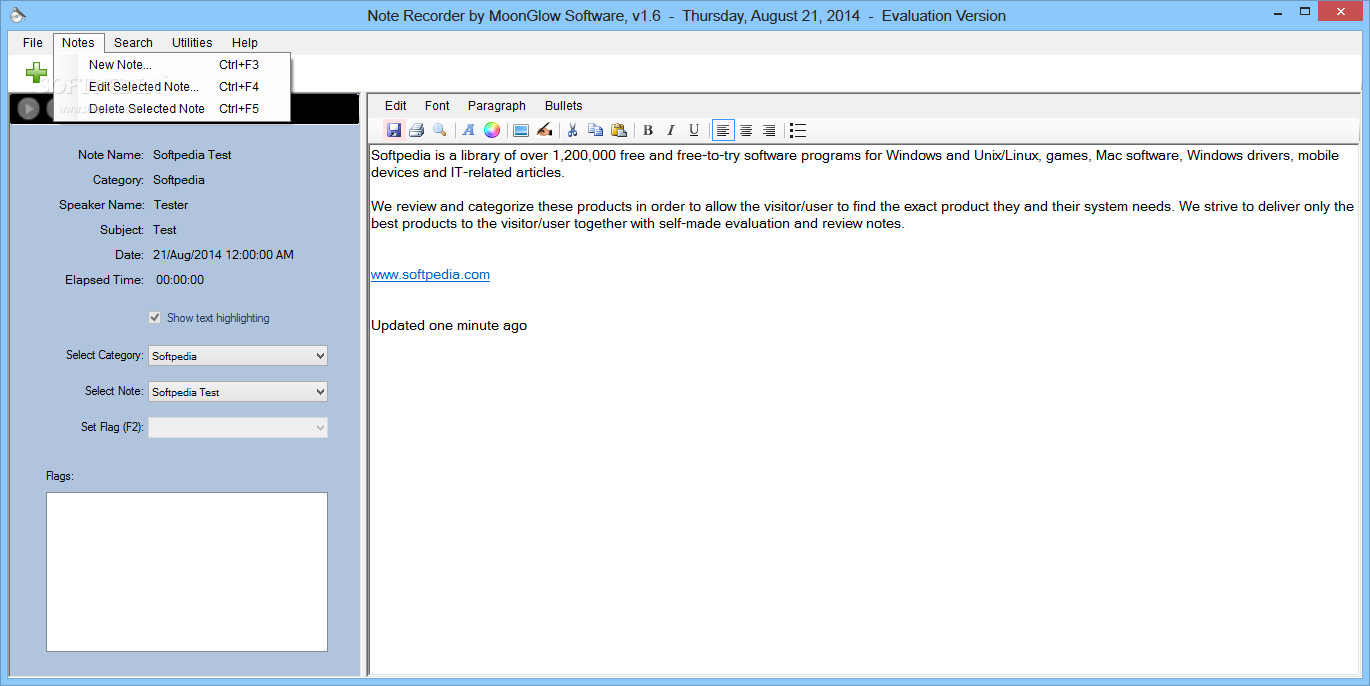Open the Utilities menu
This screenshot has width=1370, height=686.
(192, 43)
